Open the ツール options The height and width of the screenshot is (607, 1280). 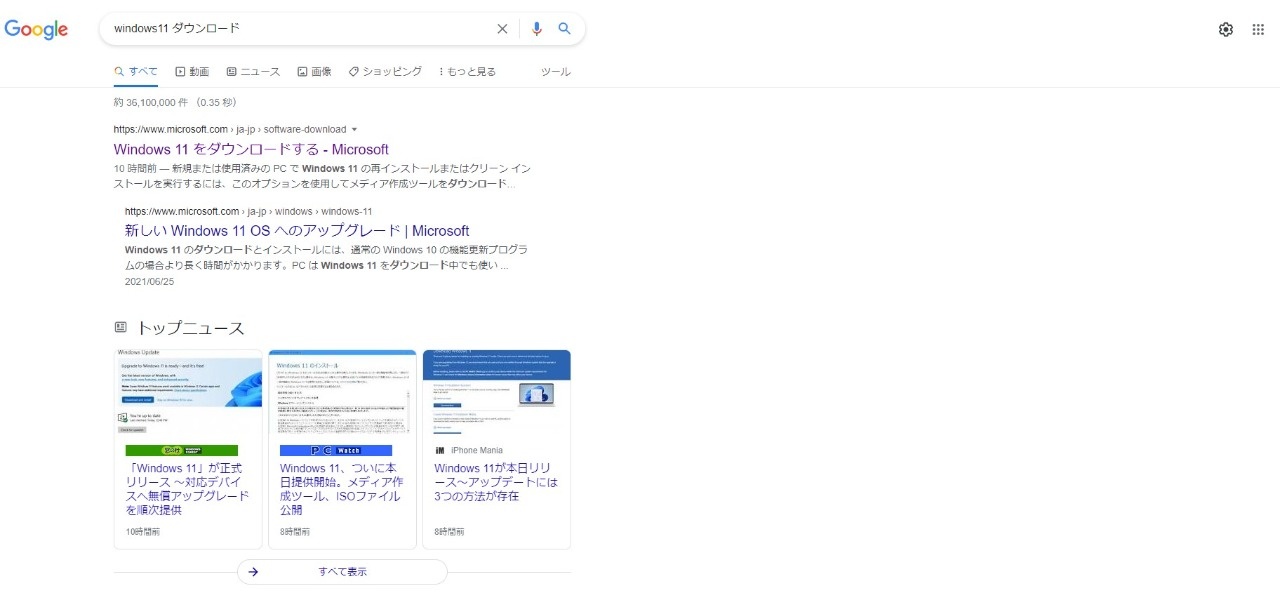555,72
